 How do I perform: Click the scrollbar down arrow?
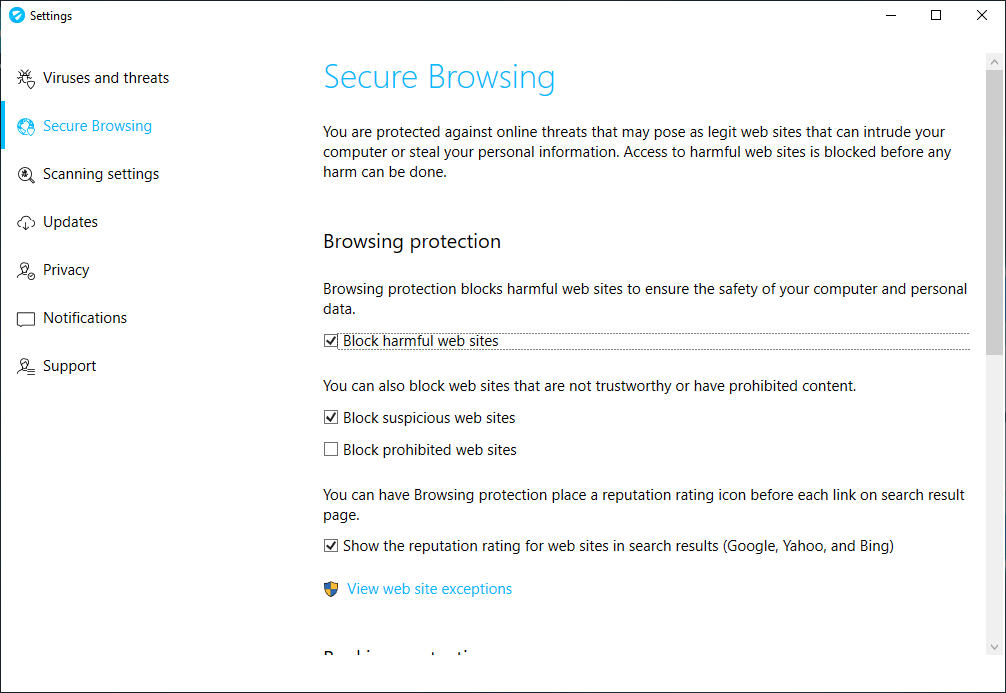coord(994,647)
